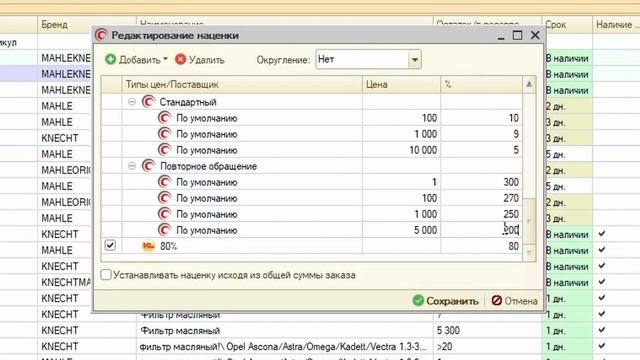This screenshot has width=640, height=360.
Task: Click the checkmark in the KNECHTMA row
Action: (x=602, y=282)
